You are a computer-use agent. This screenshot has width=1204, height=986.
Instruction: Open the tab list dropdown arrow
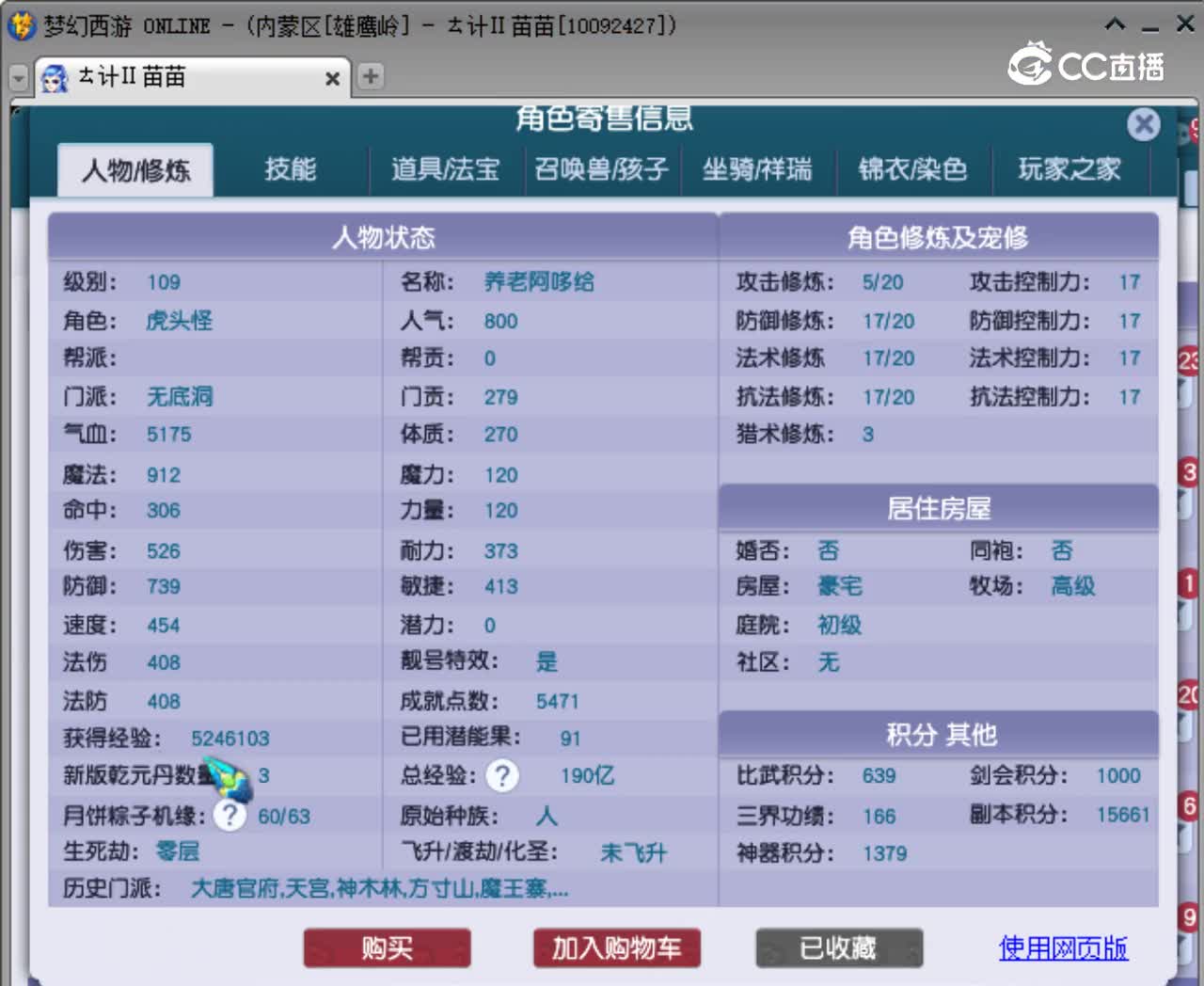pos(18,78)
